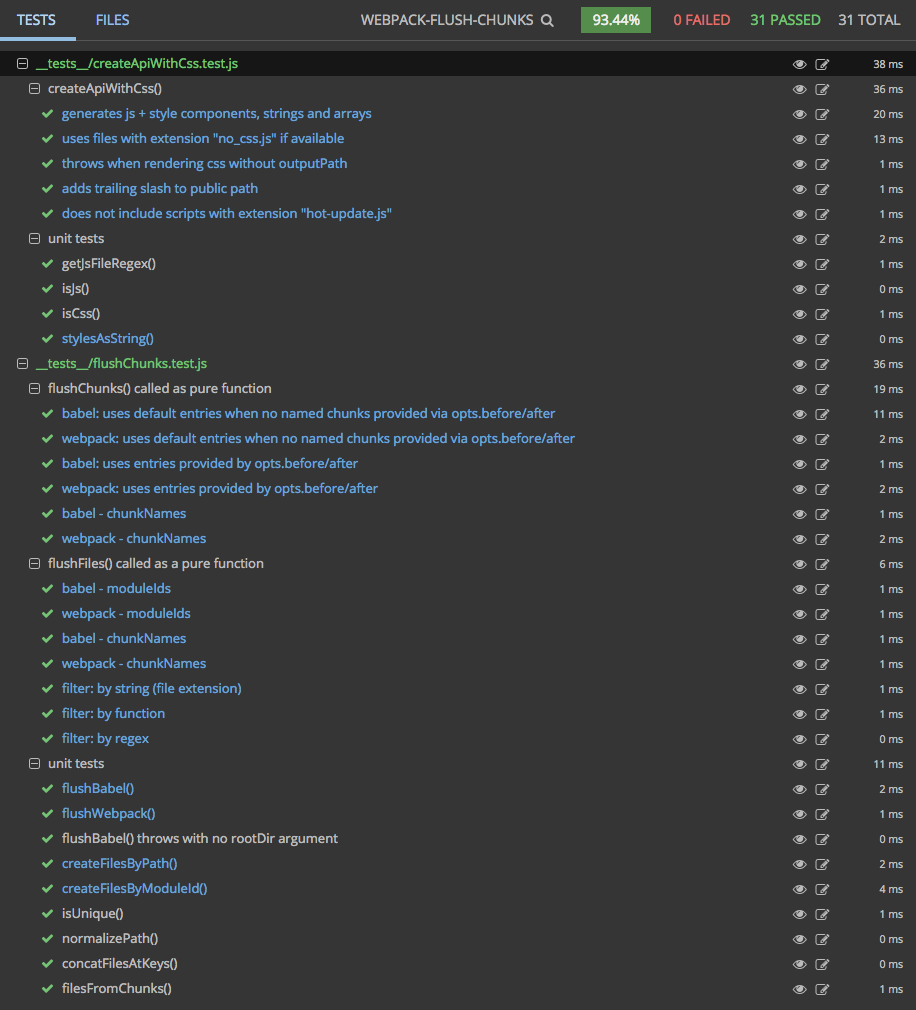Click the 93.44% coverage badge
916x1010 pixels.
point(616,20)
